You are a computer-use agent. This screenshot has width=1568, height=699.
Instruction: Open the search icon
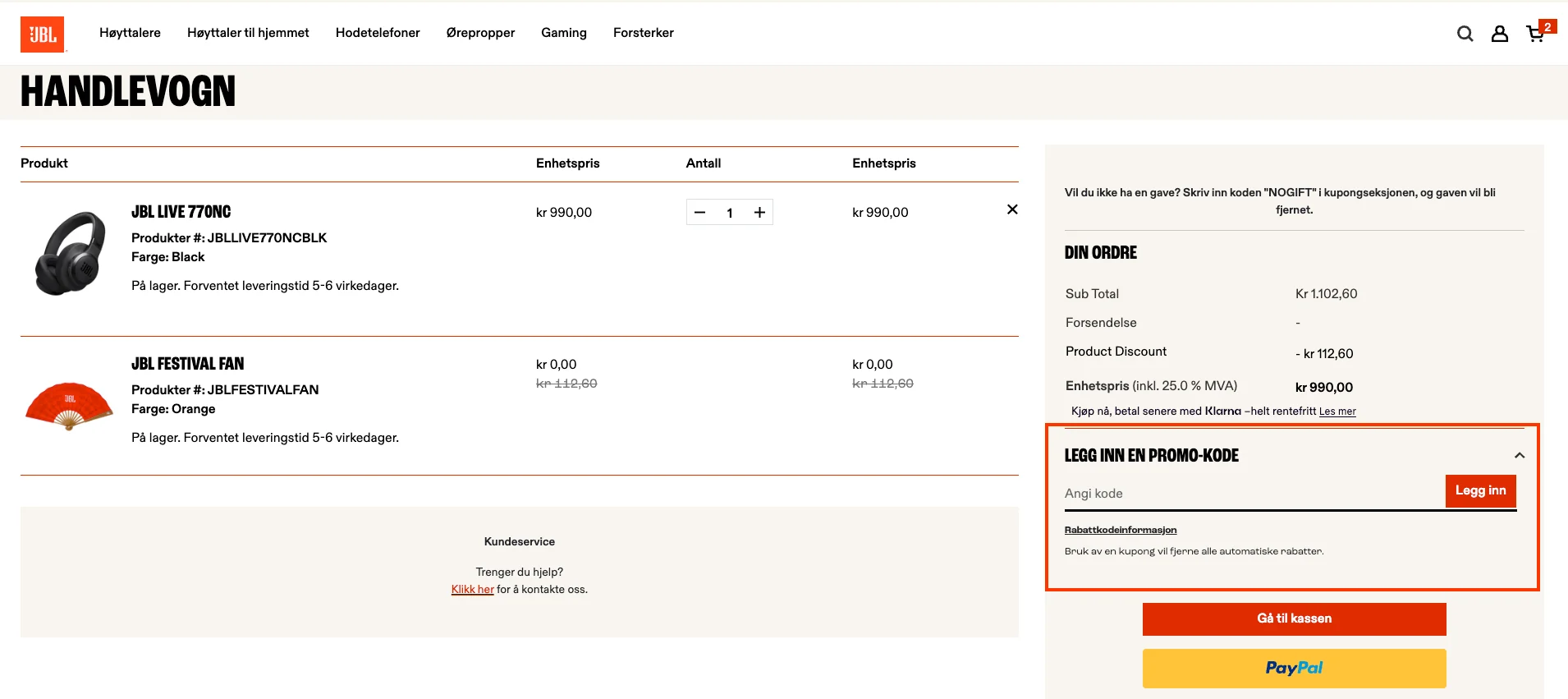(x=1465, y=34)
